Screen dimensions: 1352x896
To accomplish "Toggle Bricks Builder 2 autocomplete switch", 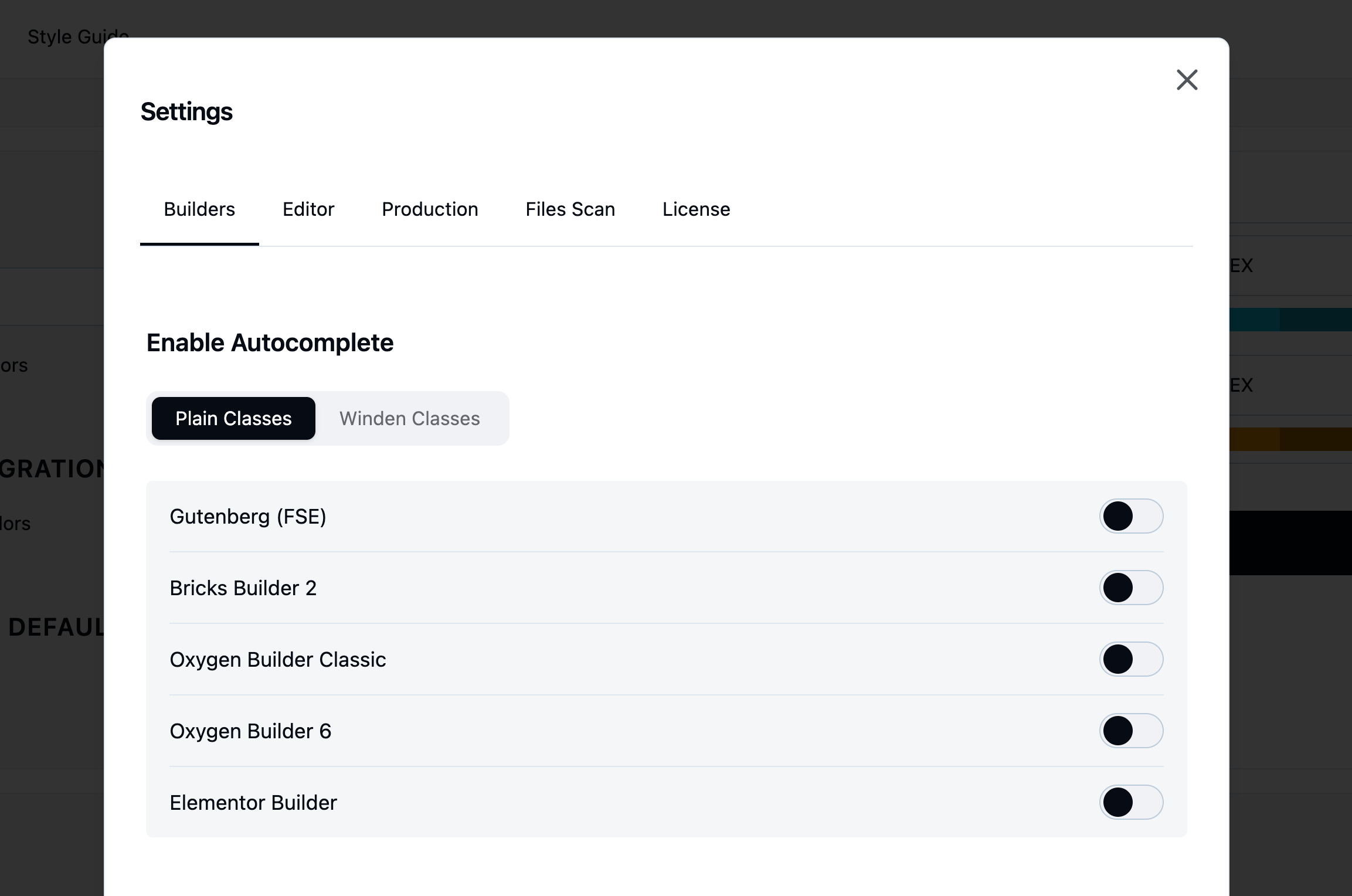I will click(1131, 588).
